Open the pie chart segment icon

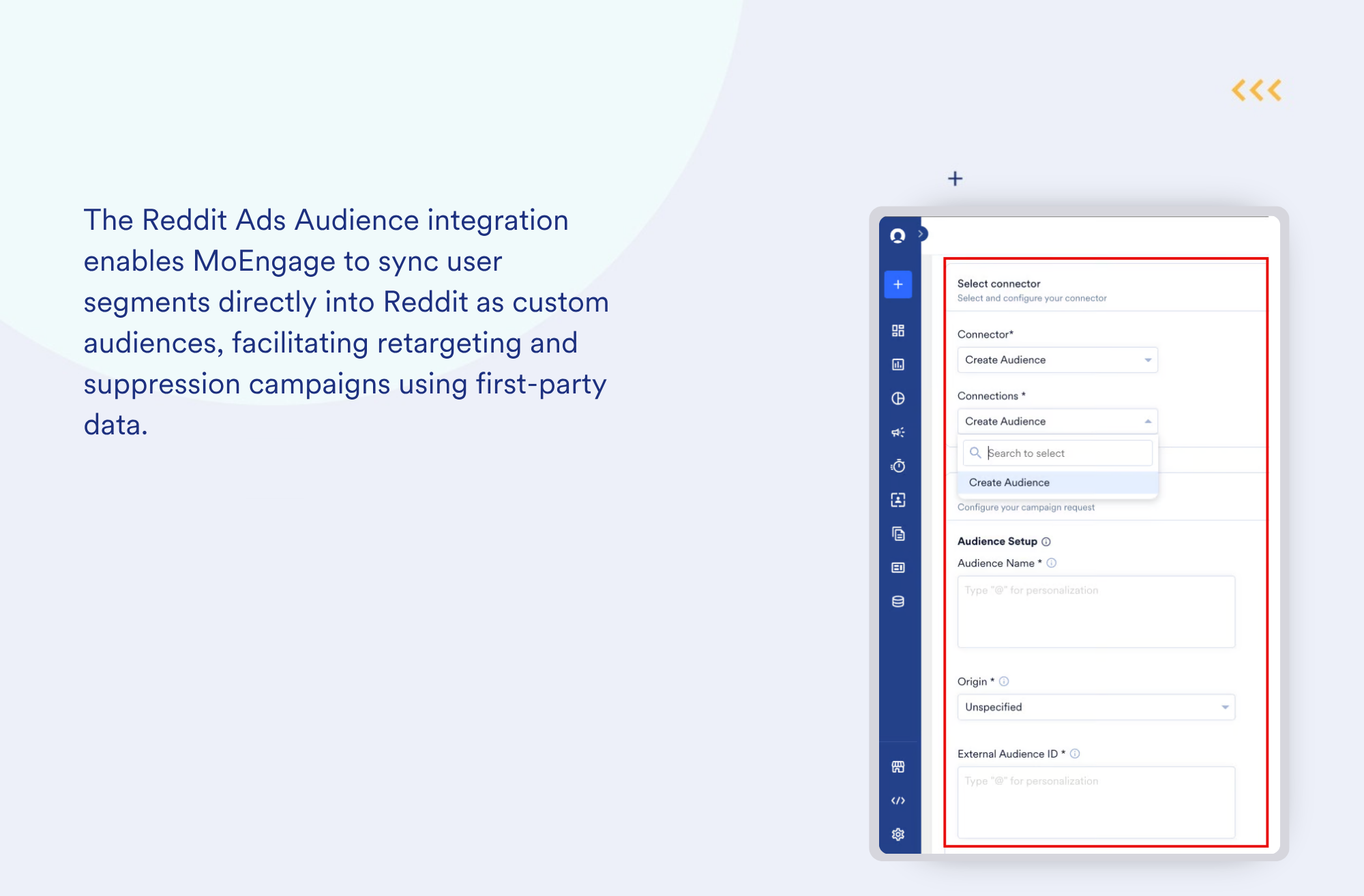[898, 398]
